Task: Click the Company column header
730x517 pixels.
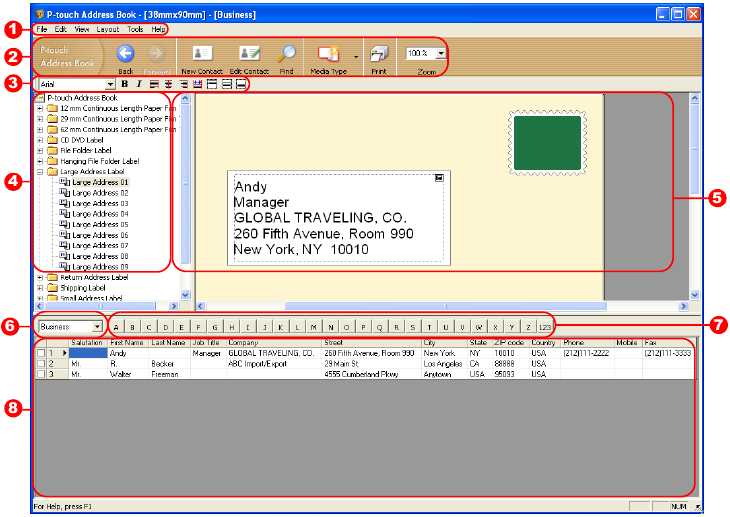Action: (x=274, y=343)
